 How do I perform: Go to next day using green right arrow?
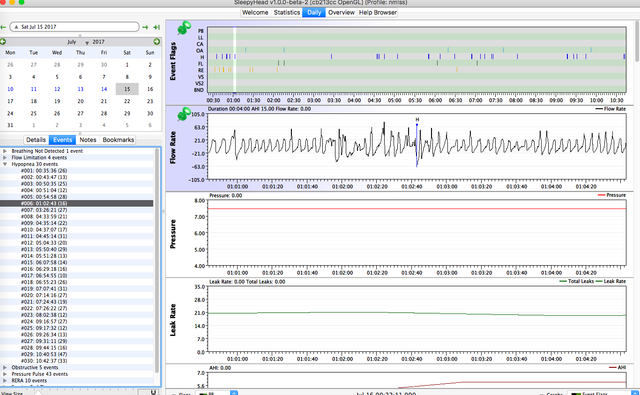145,27
